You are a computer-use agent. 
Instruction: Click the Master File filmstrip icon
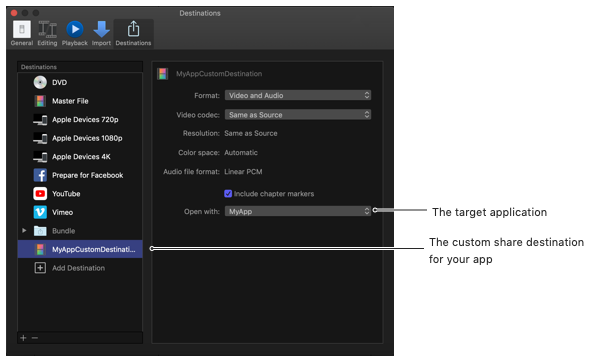pos(40,101)
